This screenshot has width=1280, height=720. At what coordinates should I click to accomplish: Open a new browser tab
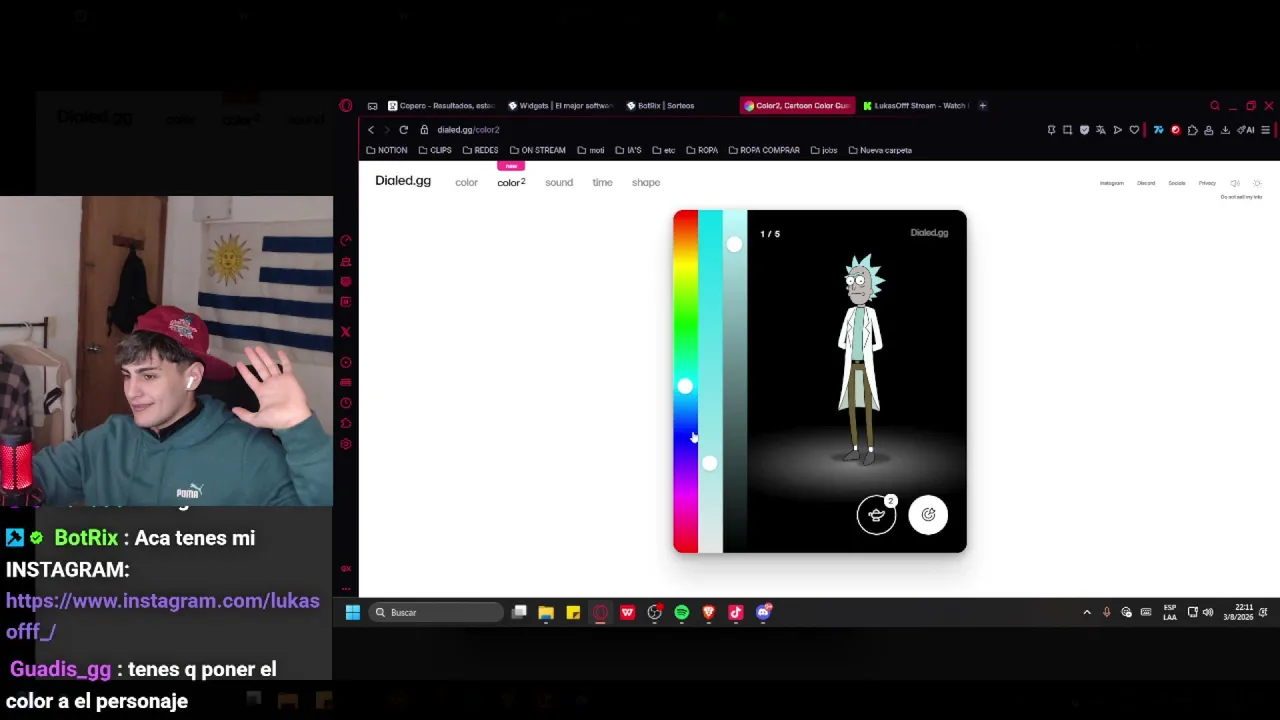coord(982,105)
